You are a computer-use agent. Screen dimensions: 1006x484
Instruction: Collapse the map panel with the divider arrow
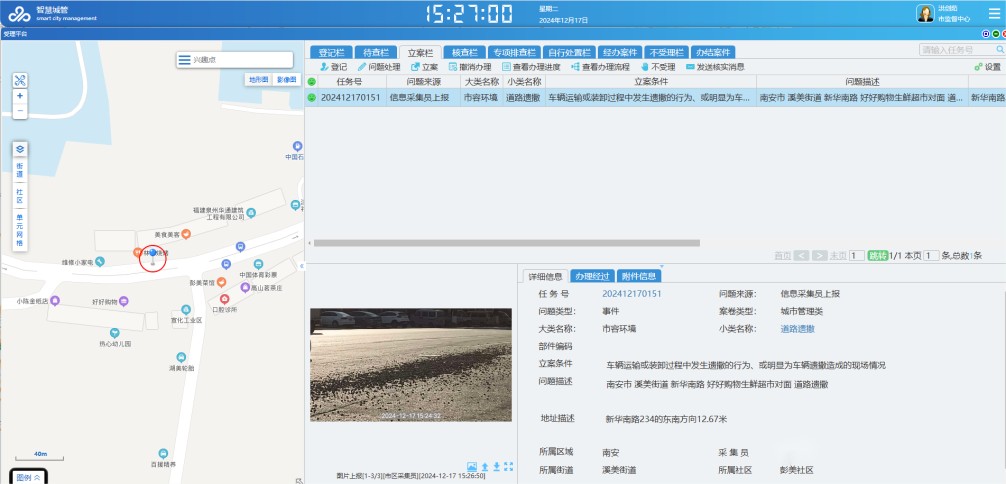[x=302, y=265]
